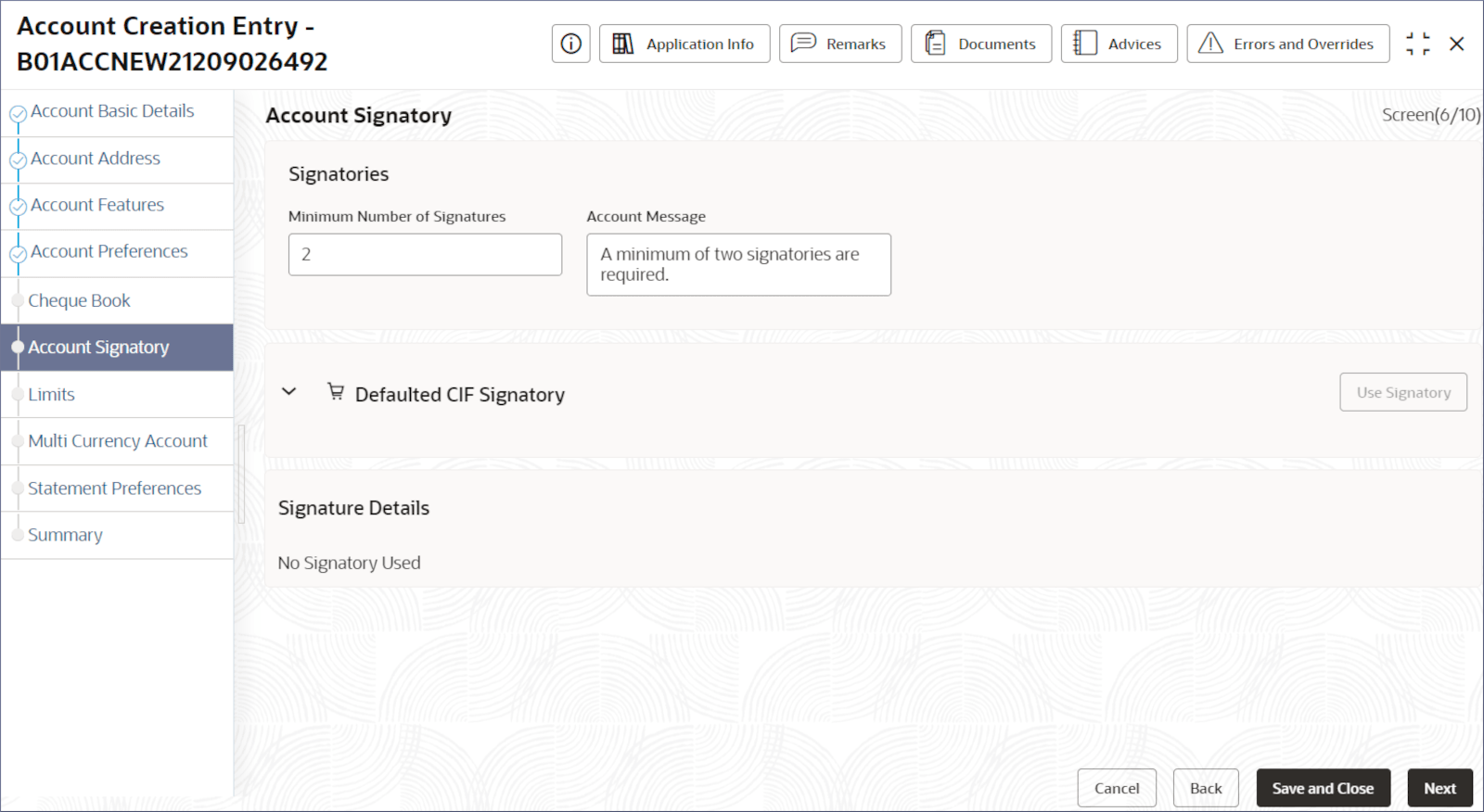Viewport: 1484px width, 812px height.
Task: Collapse the window with the minimize-arrows icon
Action: [x=1417, y=44]
